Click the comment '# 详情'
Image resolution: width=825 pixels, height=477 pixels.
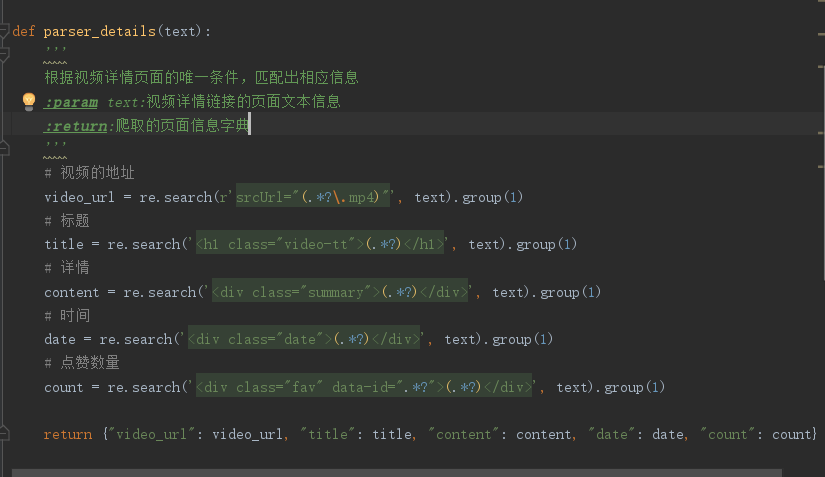67,268
